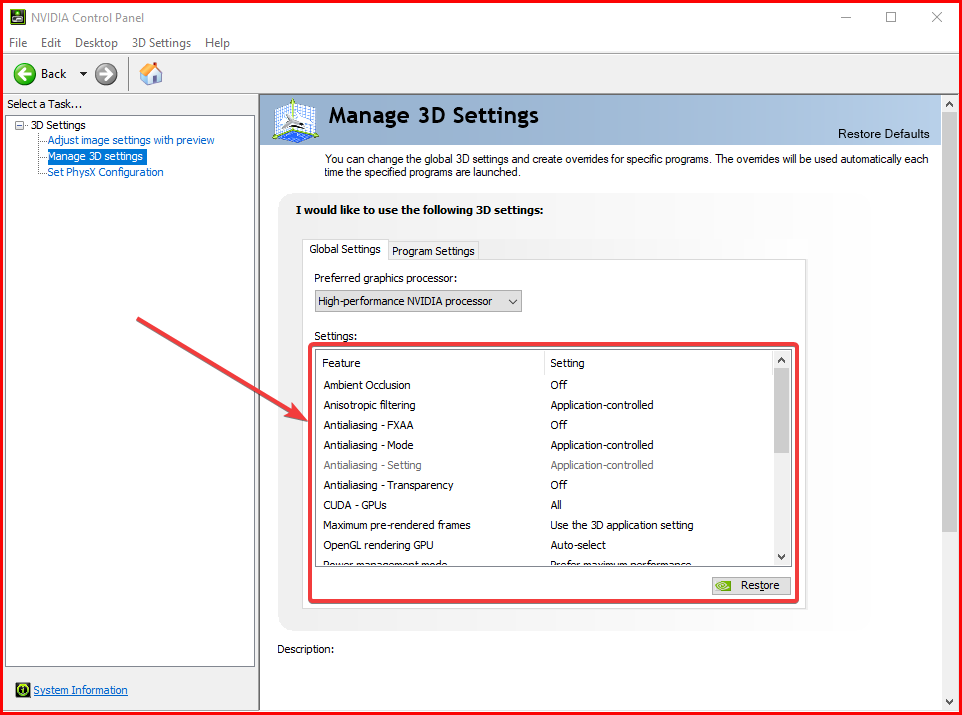Switch to Program Settings tab
The height and width of the screenshot is (715, 962).
coord(433,251)
